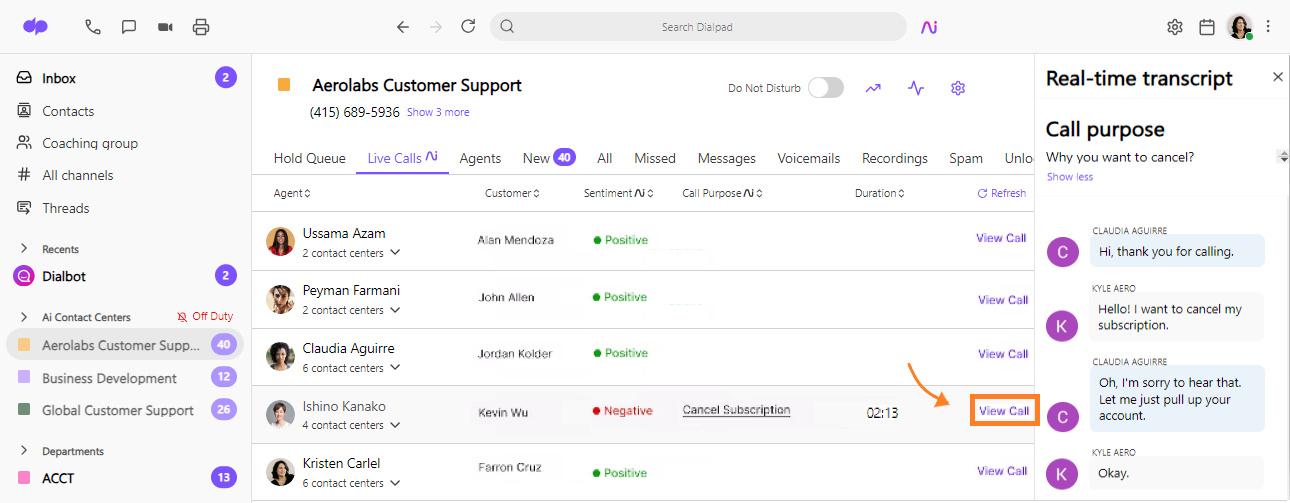View Call for Claudia Aguirre

pos(1003,354)
